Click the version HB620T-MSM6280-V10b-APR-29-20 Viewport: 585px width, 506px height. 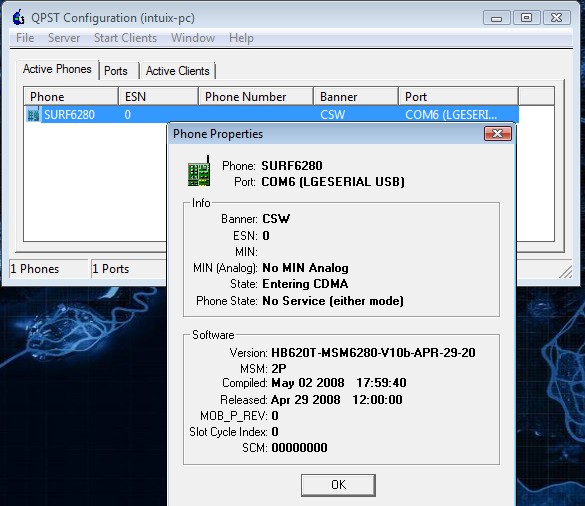[373, 353]
